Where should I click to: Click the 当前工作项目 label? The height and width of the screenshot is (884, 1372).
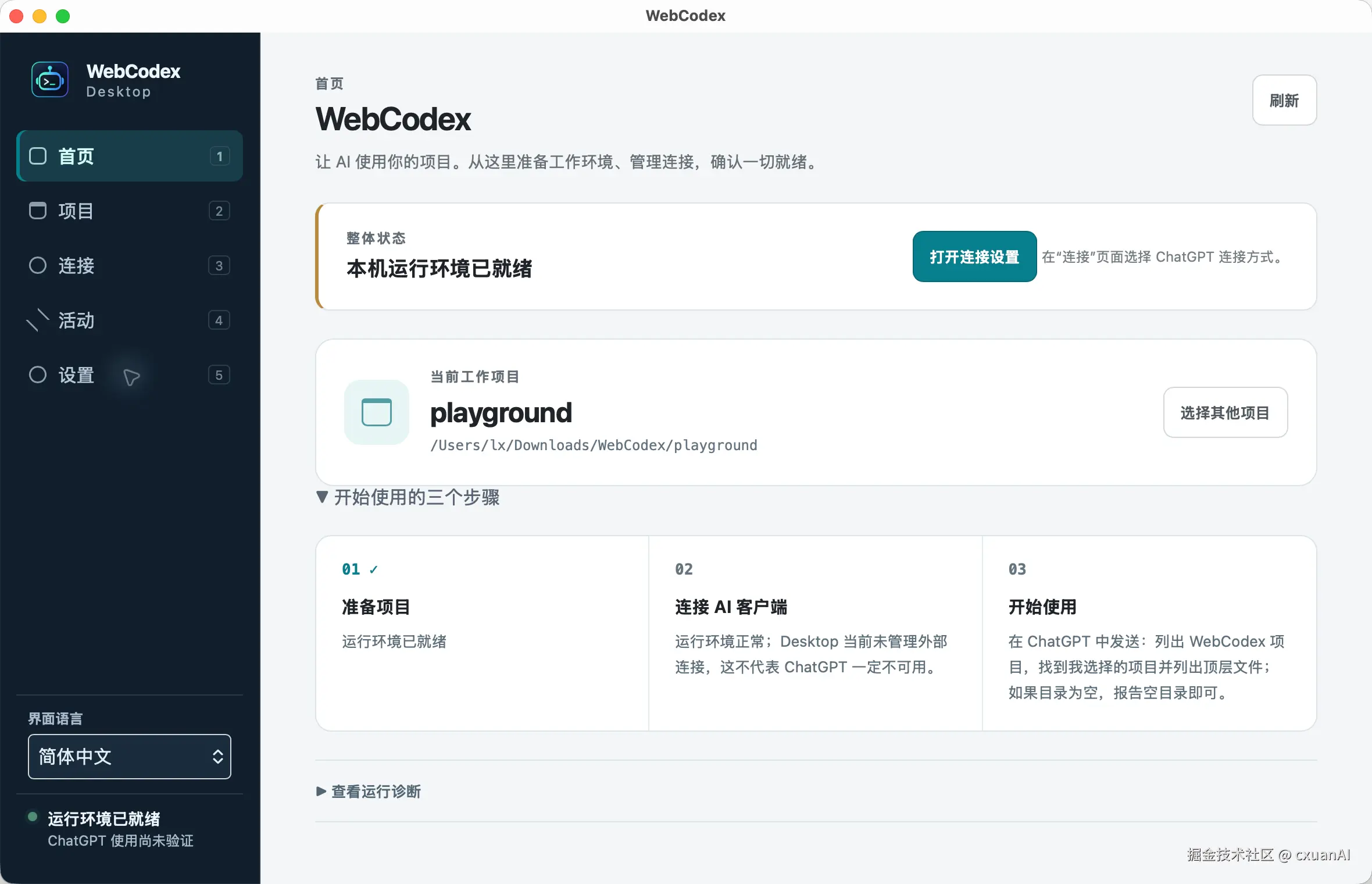coord(475,377)
